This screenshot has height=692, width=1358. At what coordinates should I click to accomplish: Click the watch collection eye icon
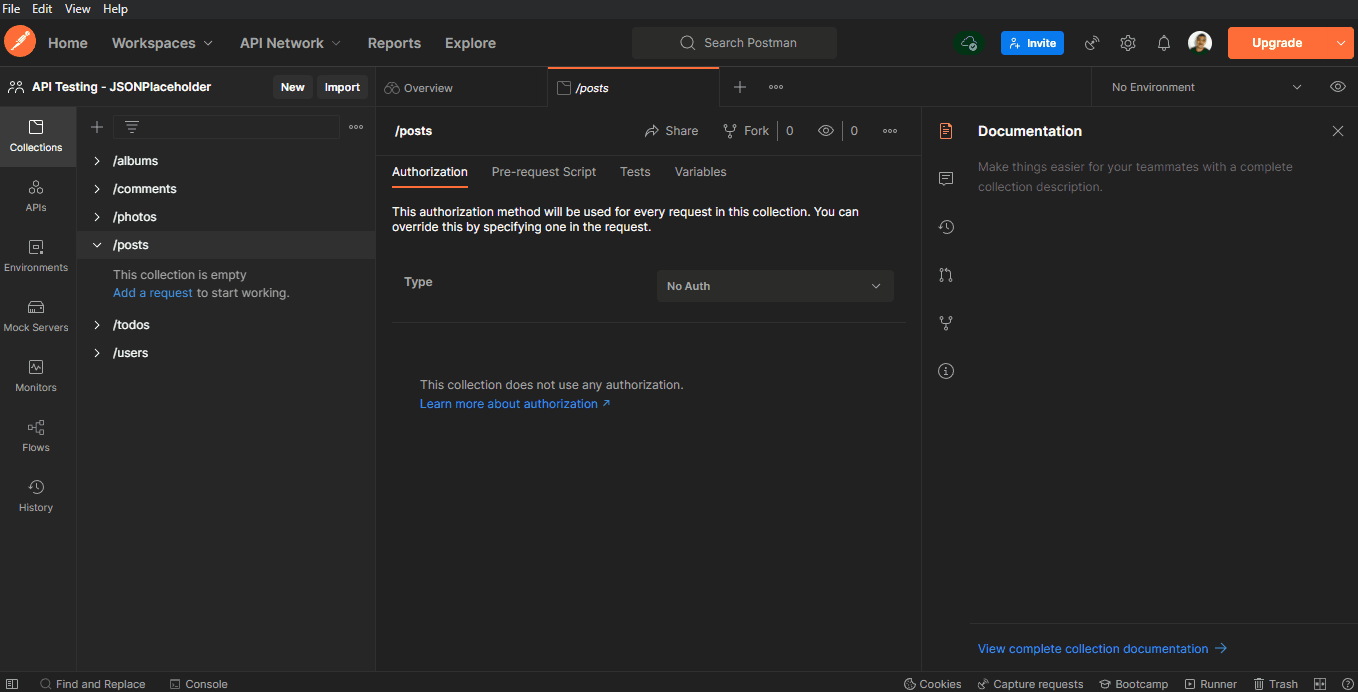point(826,131)
